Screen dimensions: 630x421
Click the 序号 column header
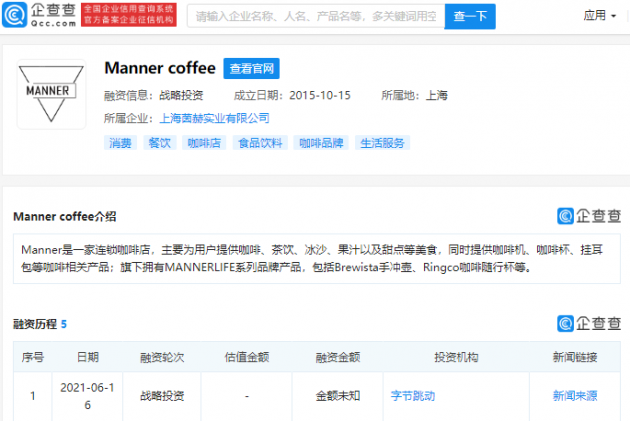tap(33, 357)
